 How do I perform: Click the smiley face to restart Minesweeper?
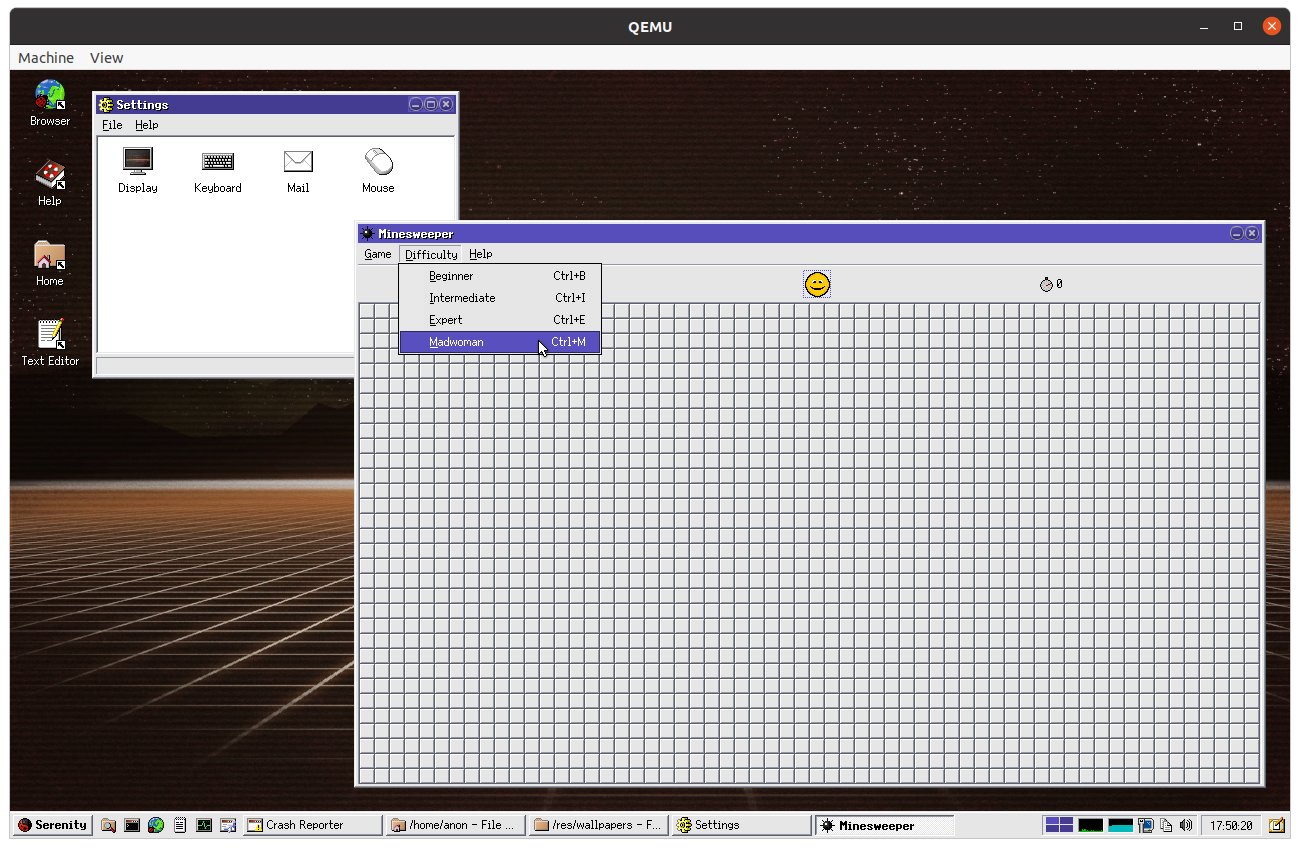click(817, 284)
